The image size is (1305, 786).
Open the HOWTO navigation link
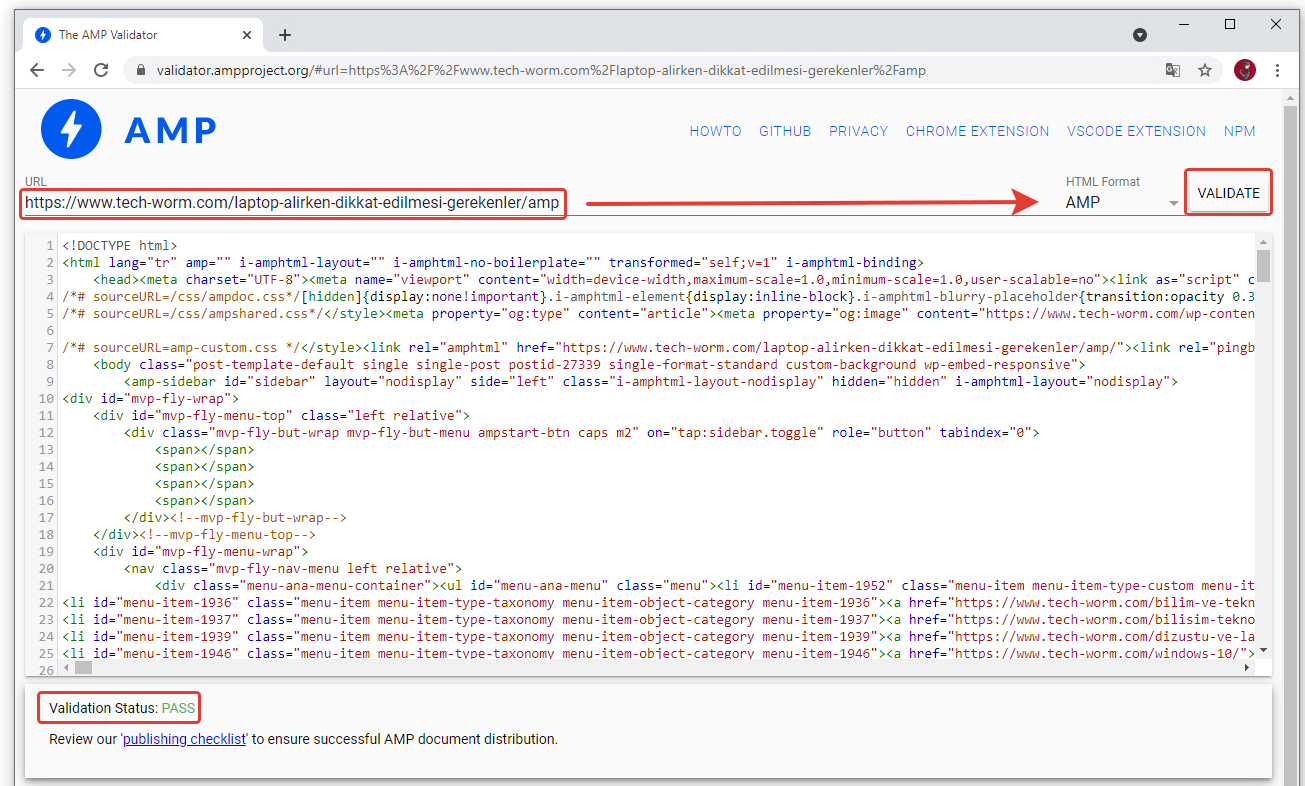coord(715,131)
